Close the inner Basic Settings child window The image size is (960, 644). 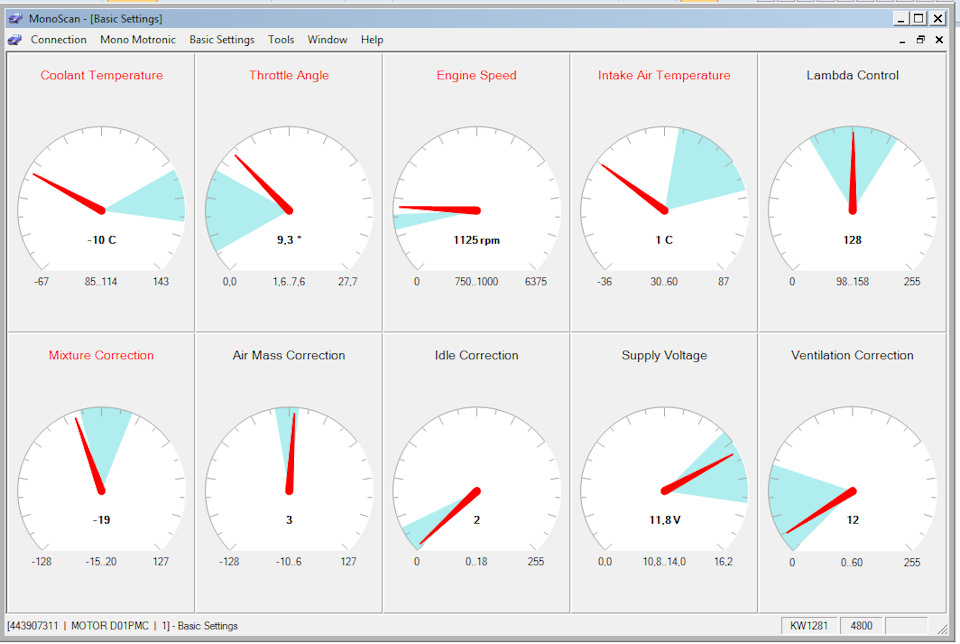pyautogui.click(x=939, y=40)
